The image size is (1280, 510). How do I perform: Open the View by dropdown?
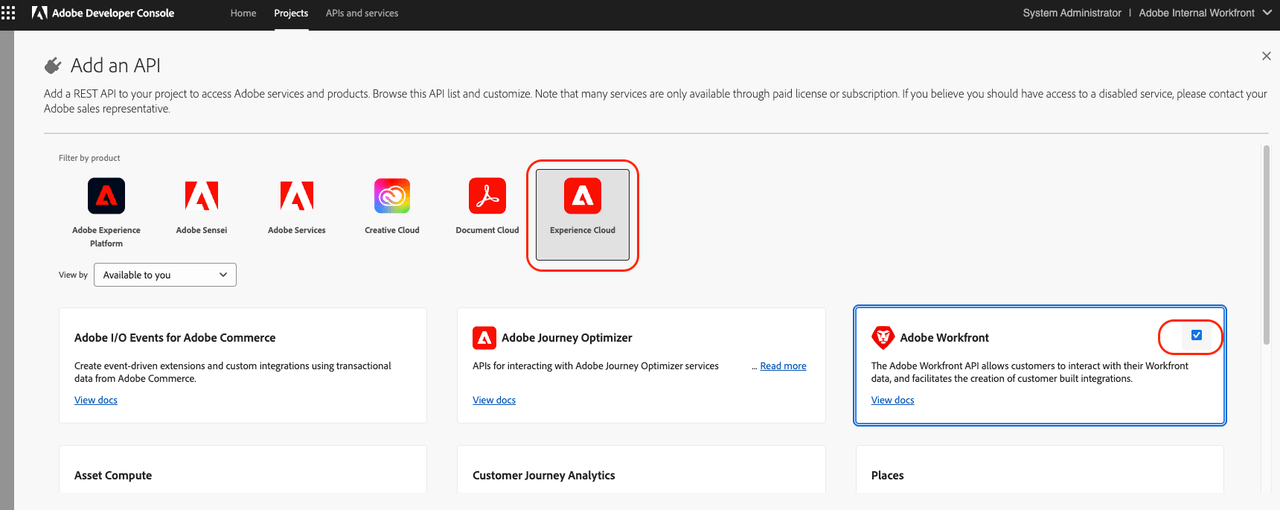click(x=165, y=275)
